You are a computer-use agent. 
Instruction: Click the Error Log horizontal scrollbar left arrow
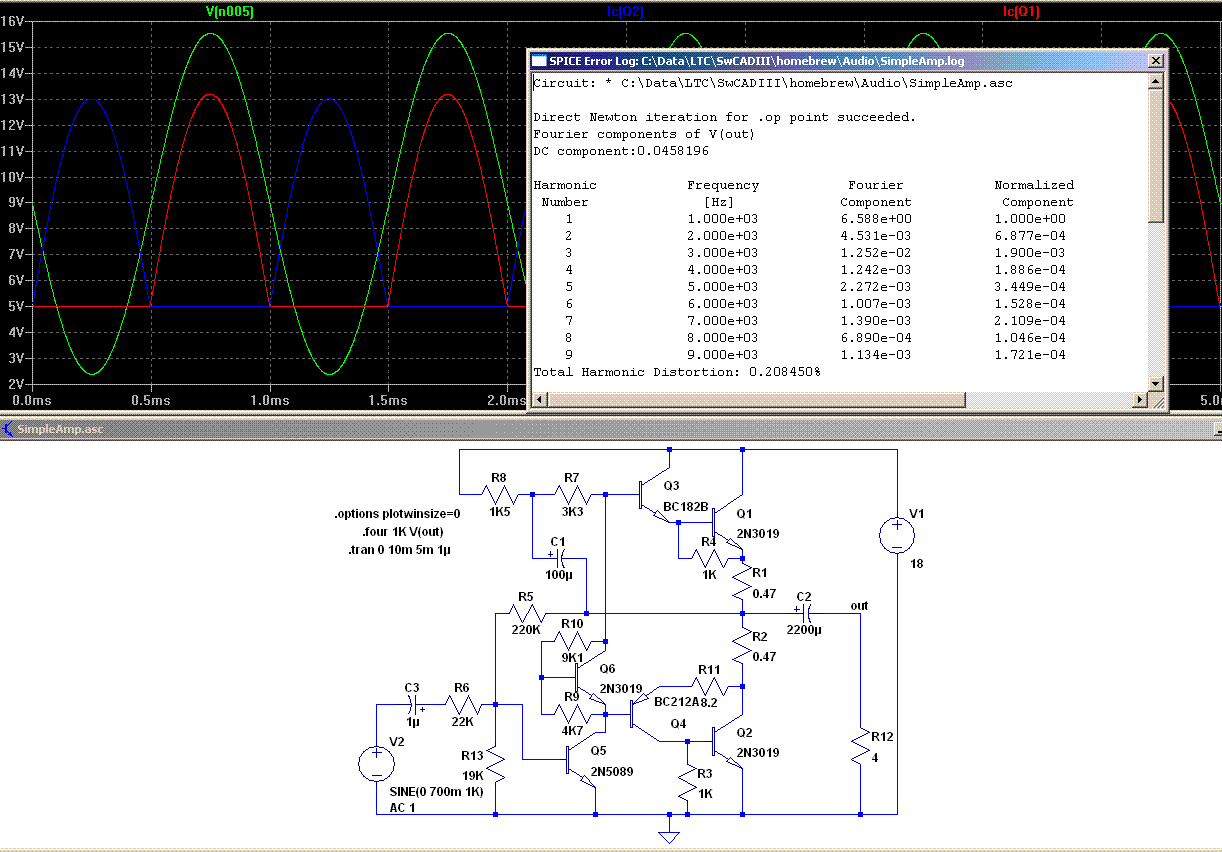pyautogui.click(x=541, y=400)
